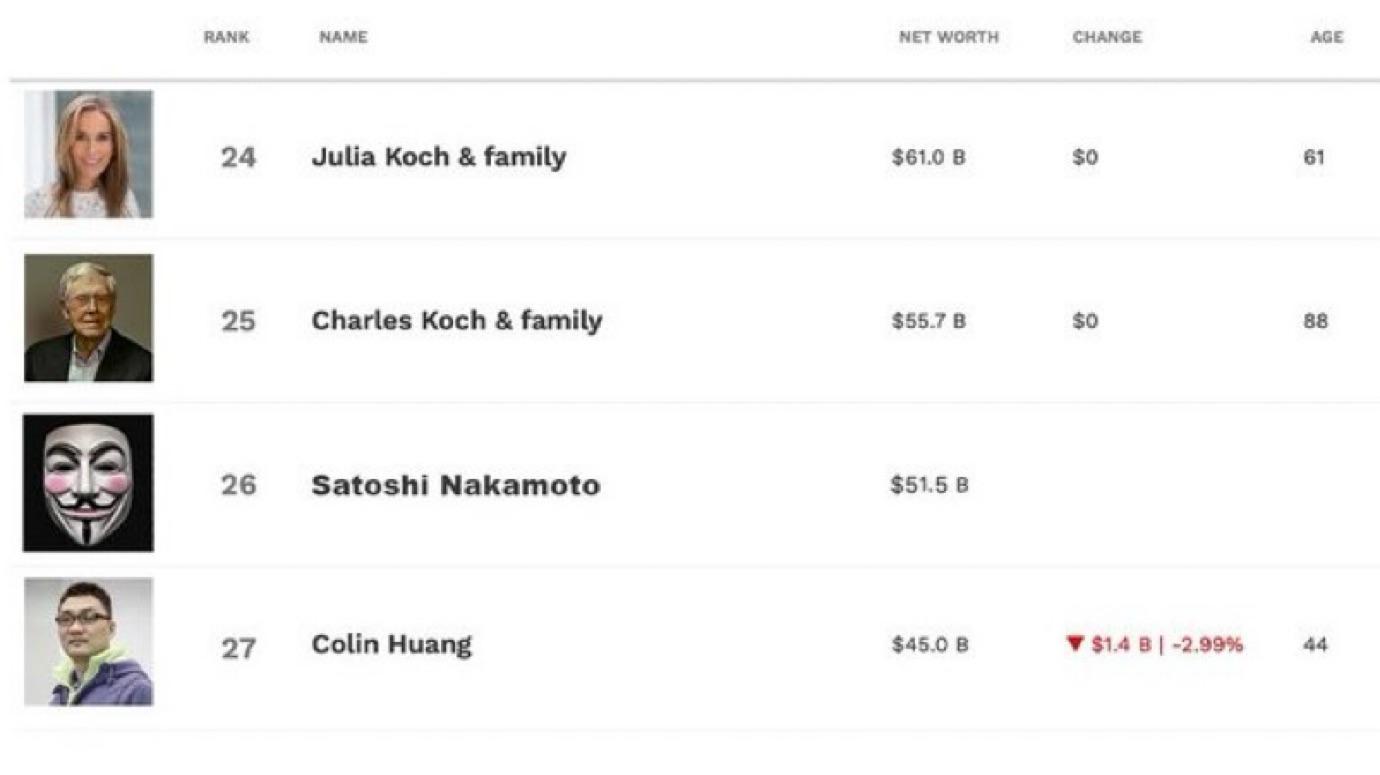This screenshot has height=775, width=1380.
Task: Open Julia Koch's profile photo
Action: tap(88, 154)
